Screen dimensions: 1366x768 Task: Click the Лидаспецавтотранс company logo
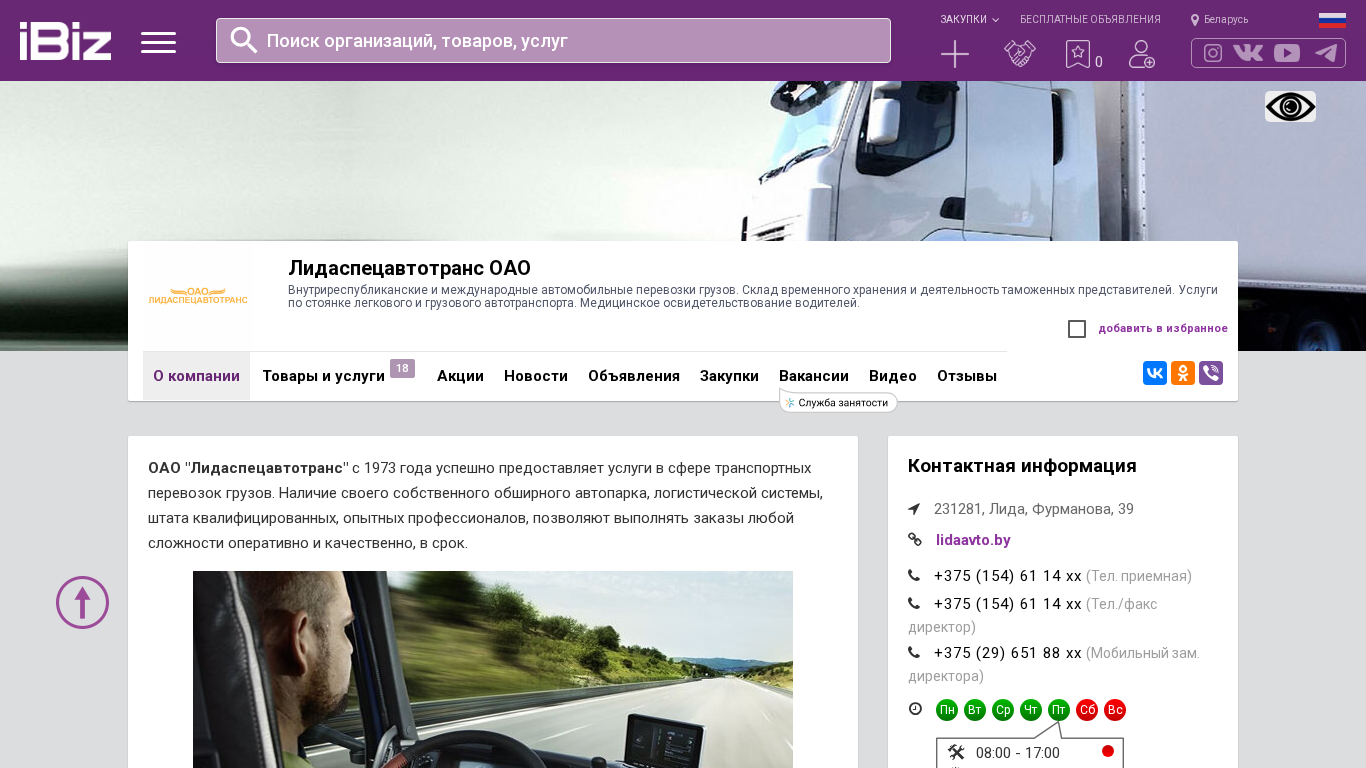[x=198, y=297]
